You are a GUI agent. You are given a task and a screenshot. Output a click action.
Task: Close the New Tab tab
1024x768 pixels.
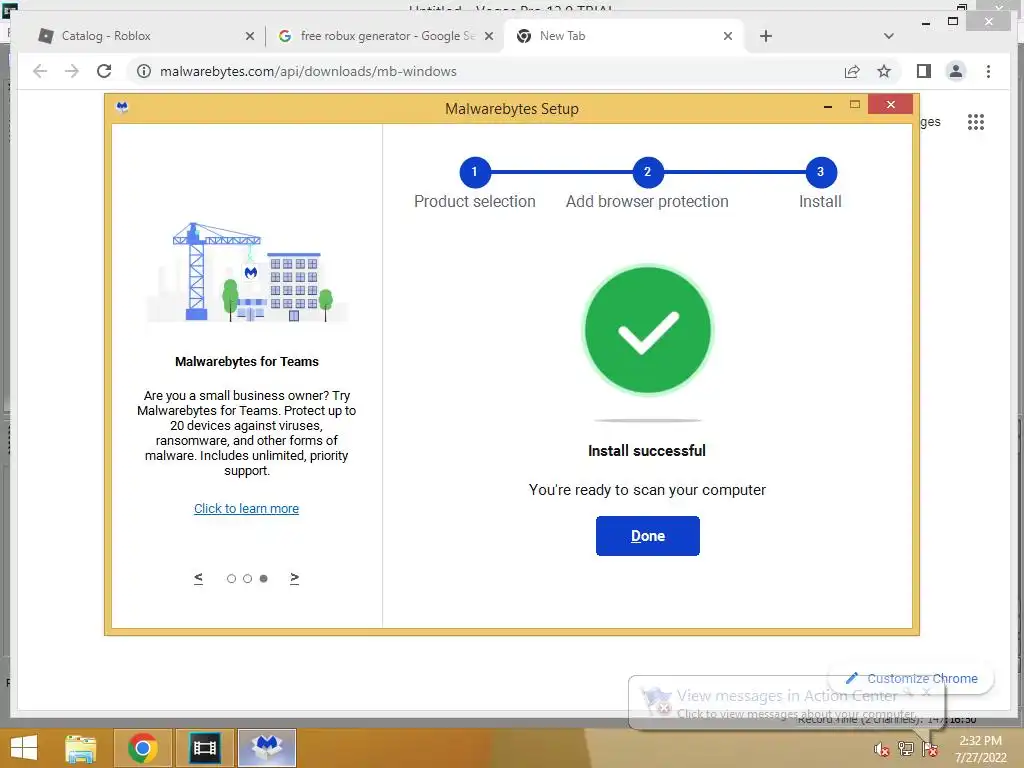[728, 36]
